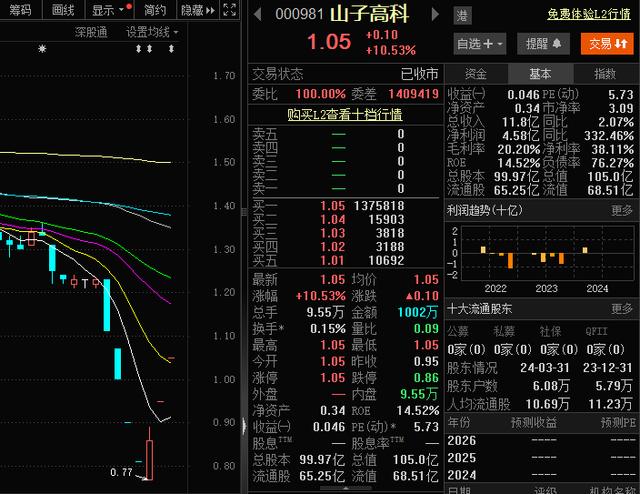The width and height of the screenshot is (640, 494).
Task: Click the 公募 fund holder column
Action: (458, 331)
